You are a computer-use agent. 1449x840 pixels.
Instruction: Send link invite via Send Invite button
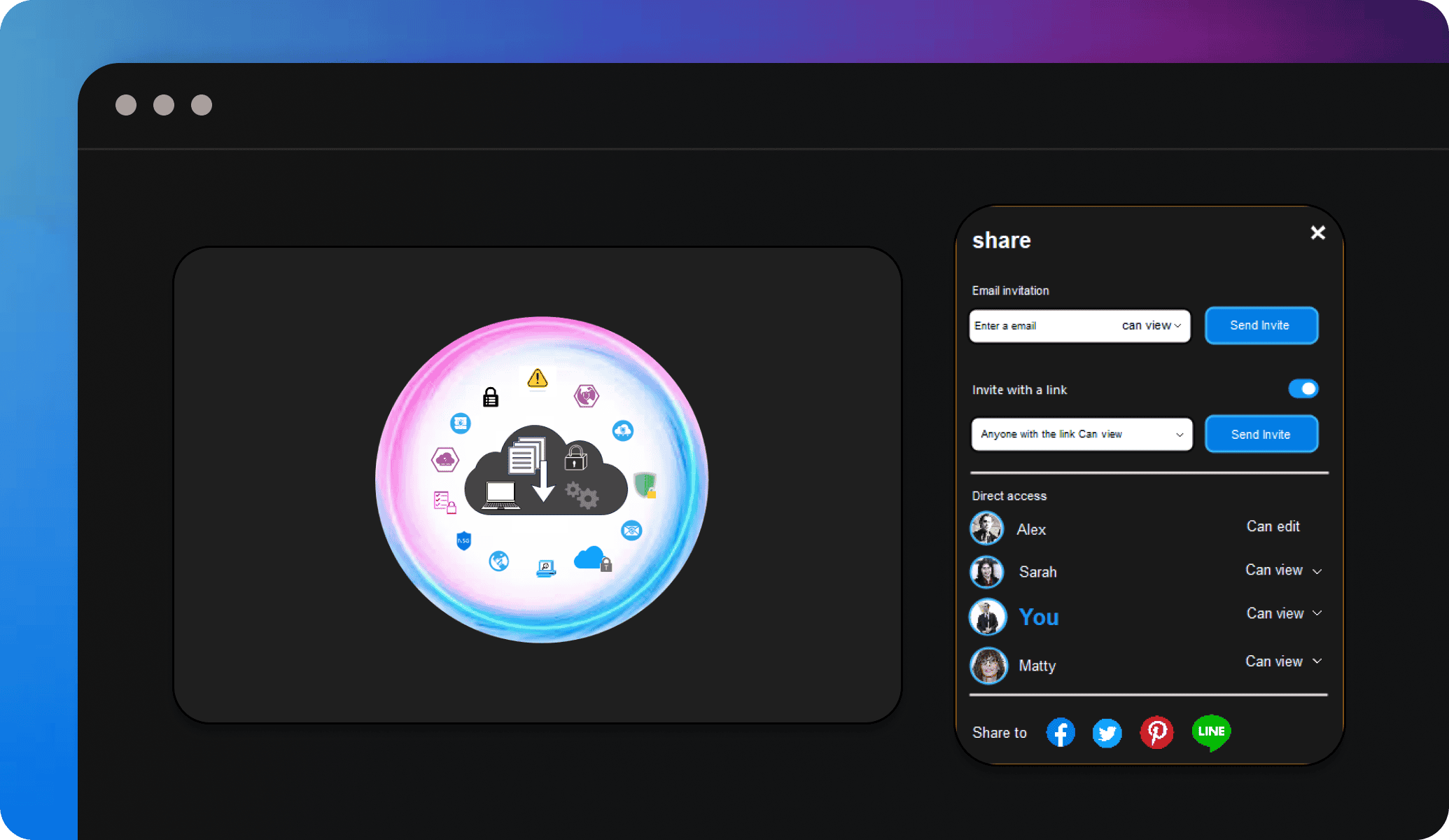[1259, 433]
